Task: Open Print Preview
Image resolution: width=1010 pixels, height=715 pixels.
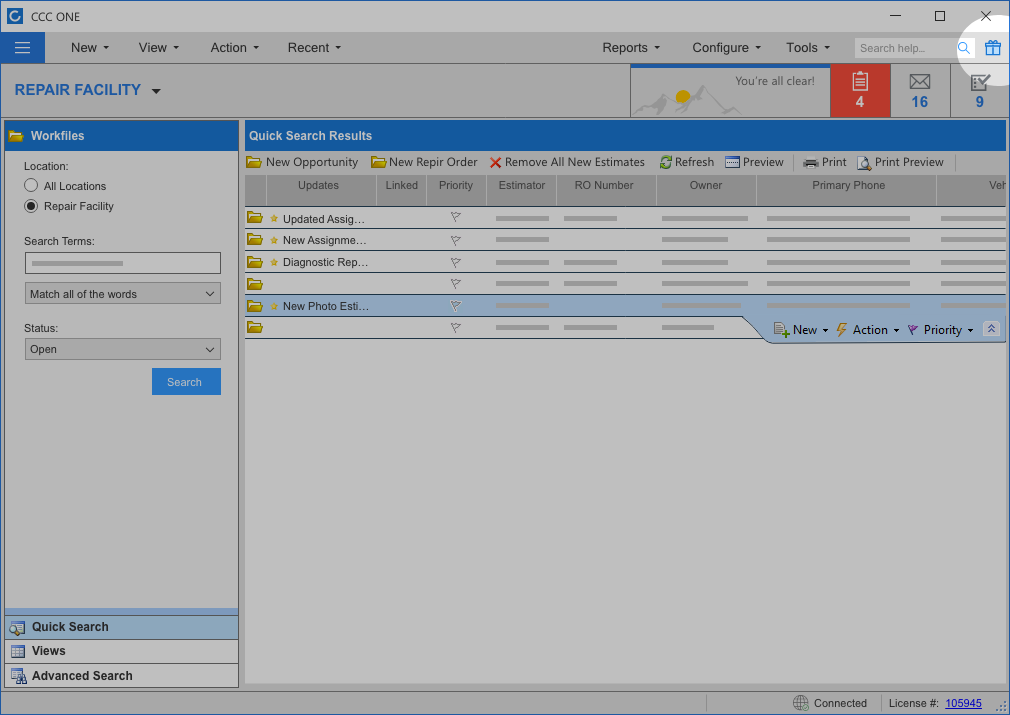Action: [900, 162]
